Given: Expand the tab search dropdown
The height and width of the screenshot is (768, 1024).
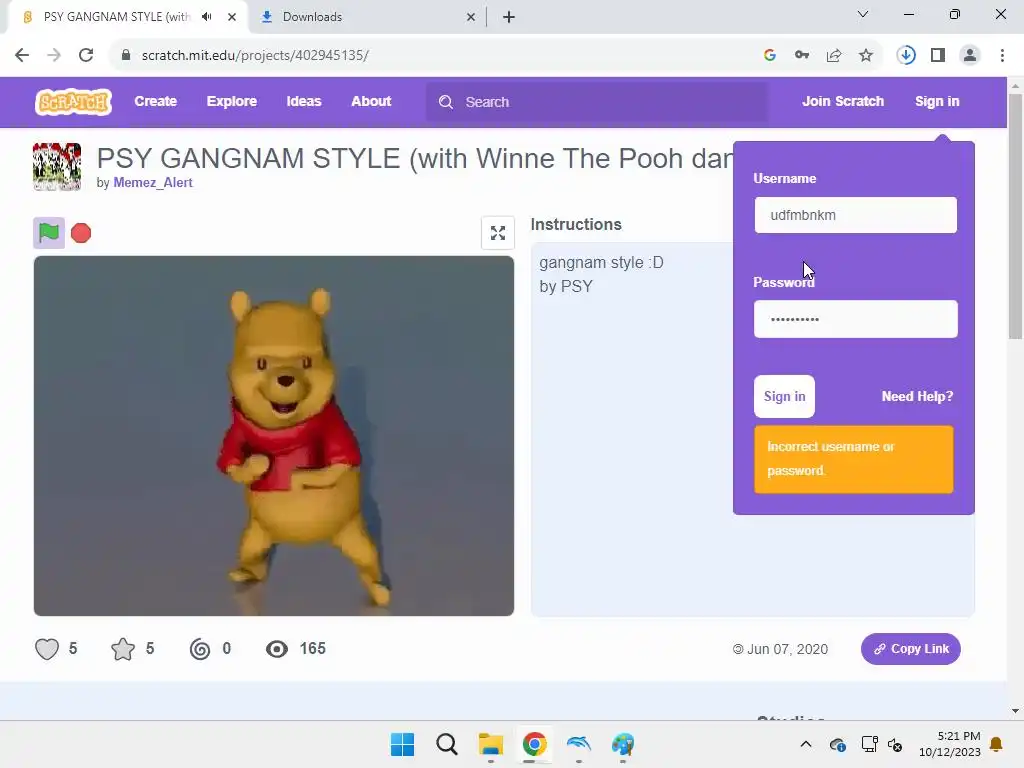Looking at the screenshot, I should click(x=863, y=14).
